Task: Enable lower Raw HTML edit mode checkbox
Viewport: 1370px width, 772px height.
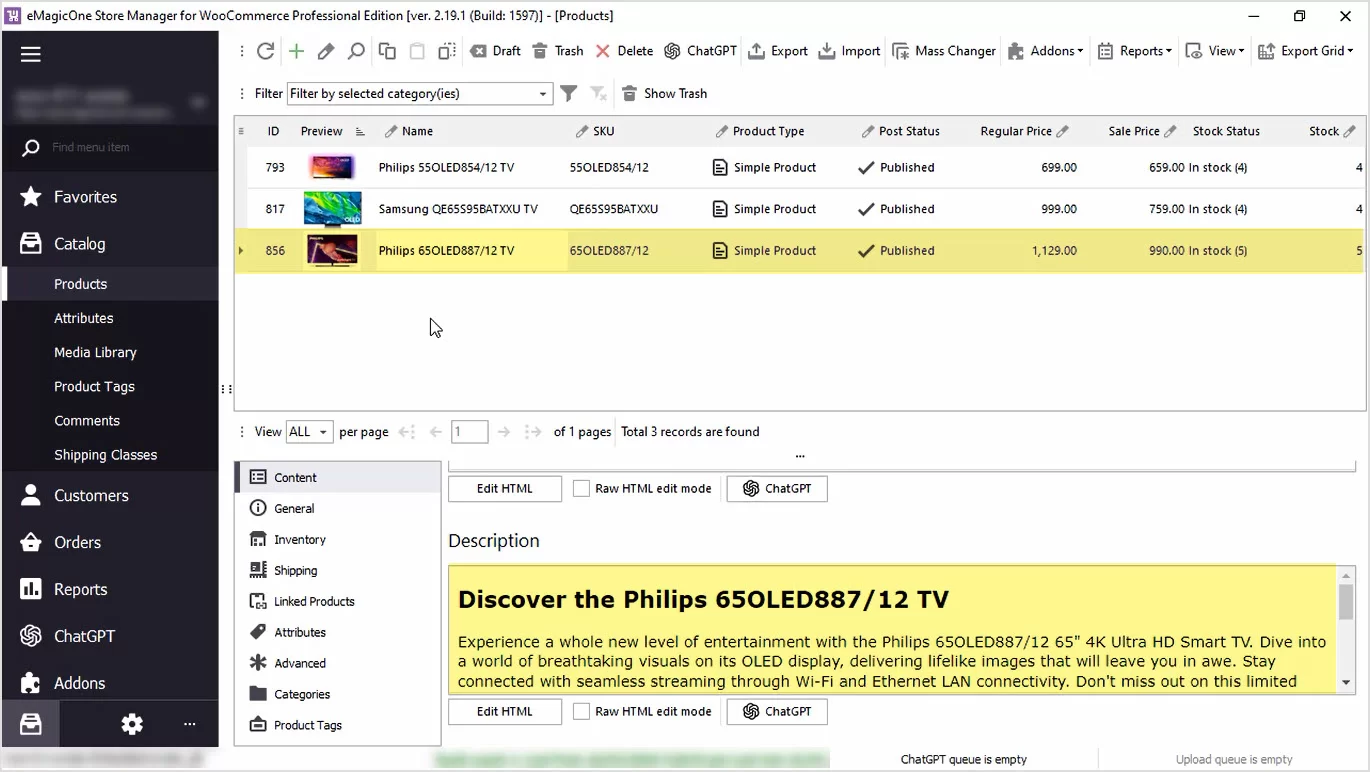Action: tap(581, 712)
